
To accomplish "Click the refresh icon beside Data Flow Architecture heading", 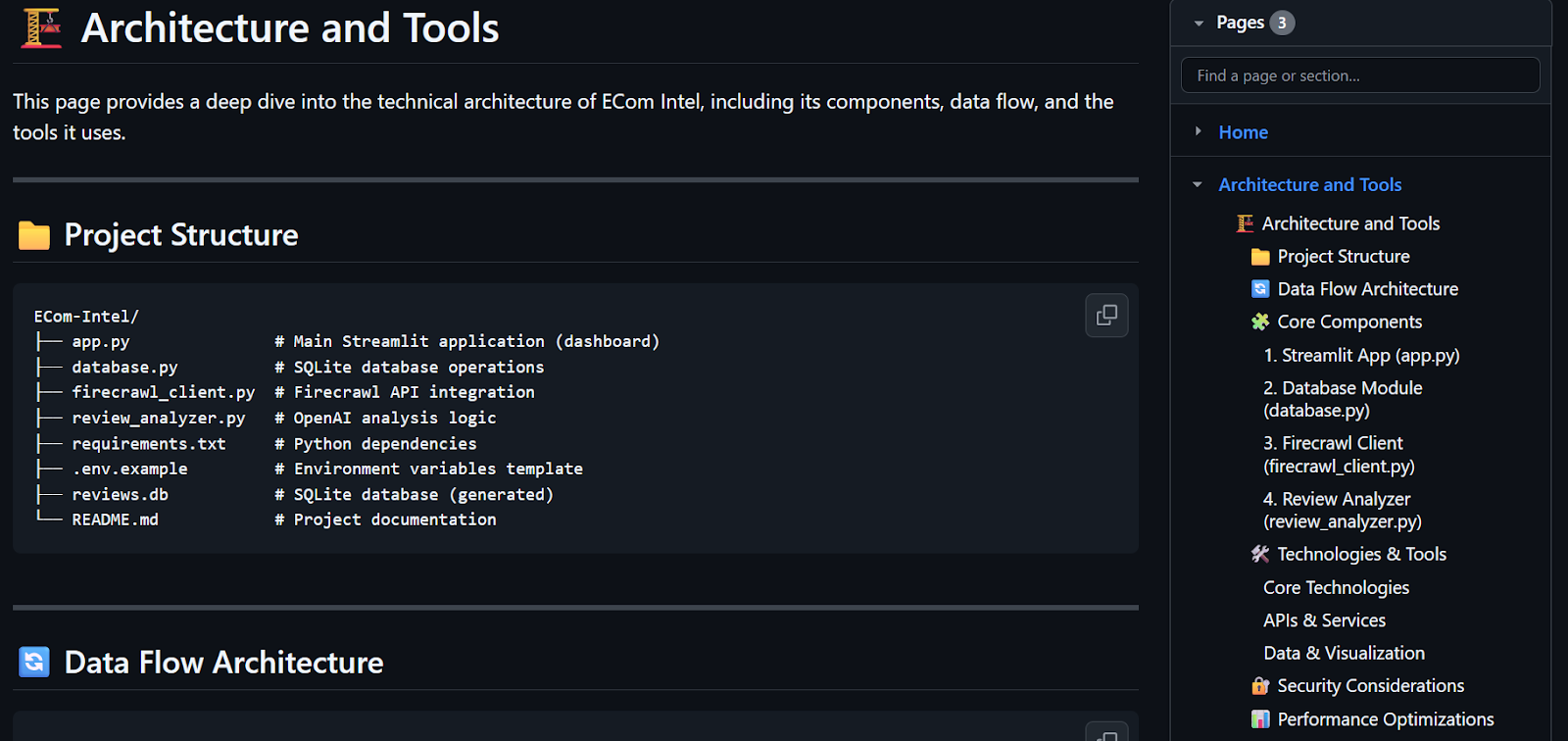I will click(34, 663).
